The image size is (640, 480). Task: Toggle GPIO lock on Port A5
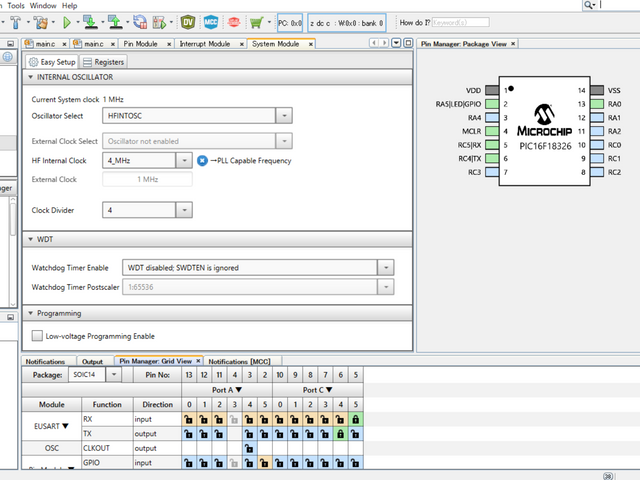coord(264,464)
